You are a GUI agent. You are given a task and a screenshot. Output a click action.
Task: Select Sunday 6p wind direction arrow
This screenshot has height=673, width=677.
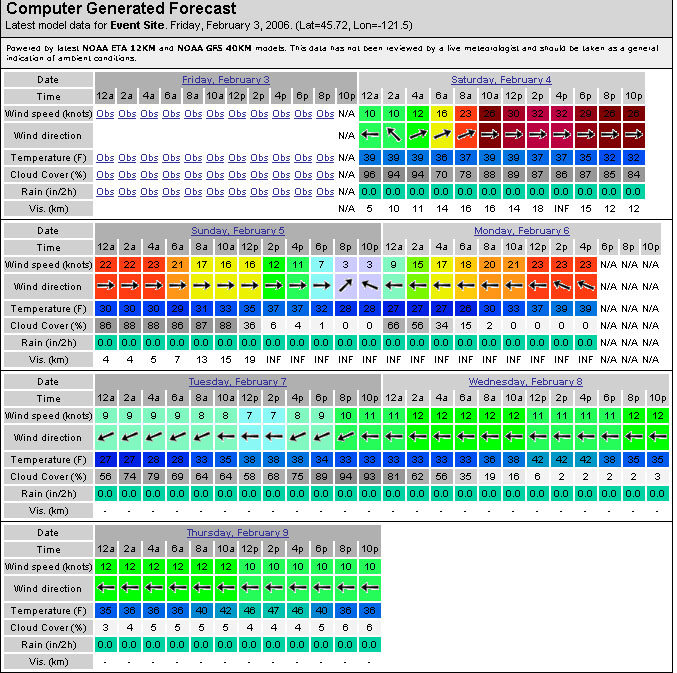click(x=322, y=286)
